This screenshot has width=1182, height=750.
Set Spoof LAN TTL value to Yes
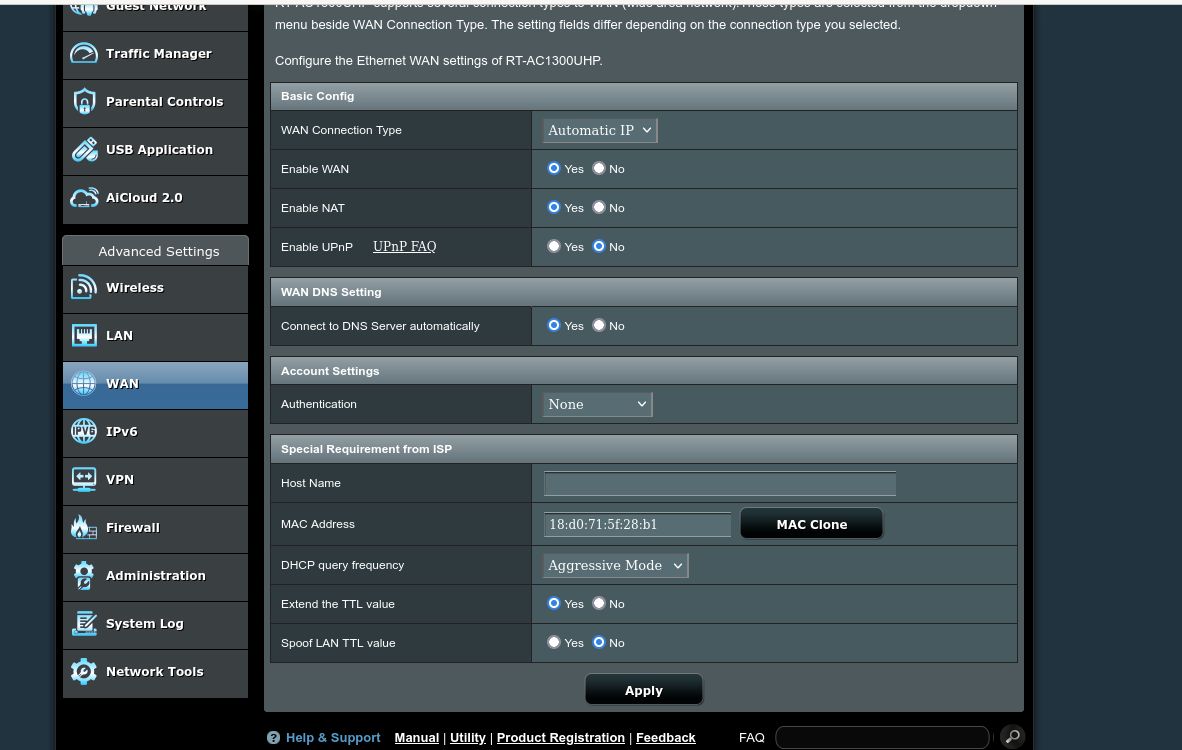point(554,642)
